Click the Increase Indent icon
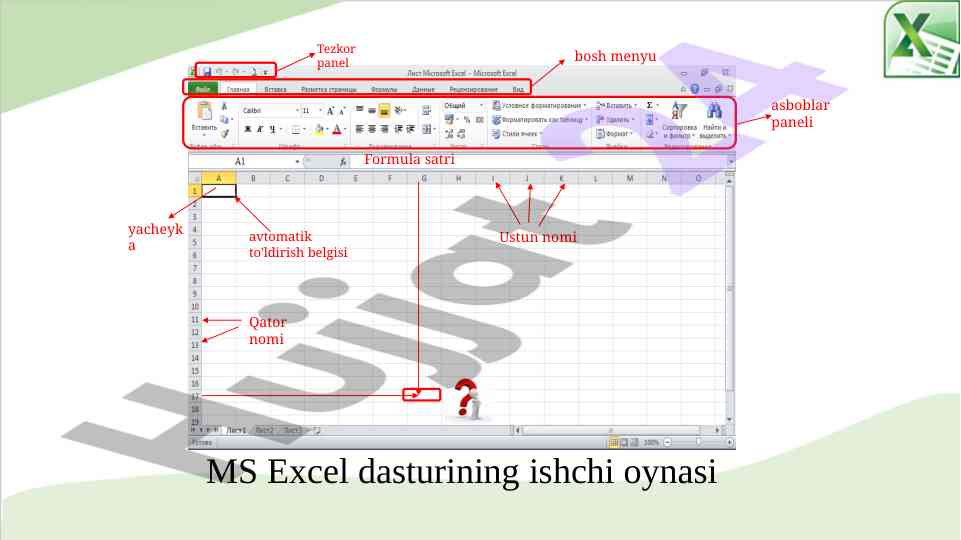Screen dimensions: 961x540 (x=411, y=129)
